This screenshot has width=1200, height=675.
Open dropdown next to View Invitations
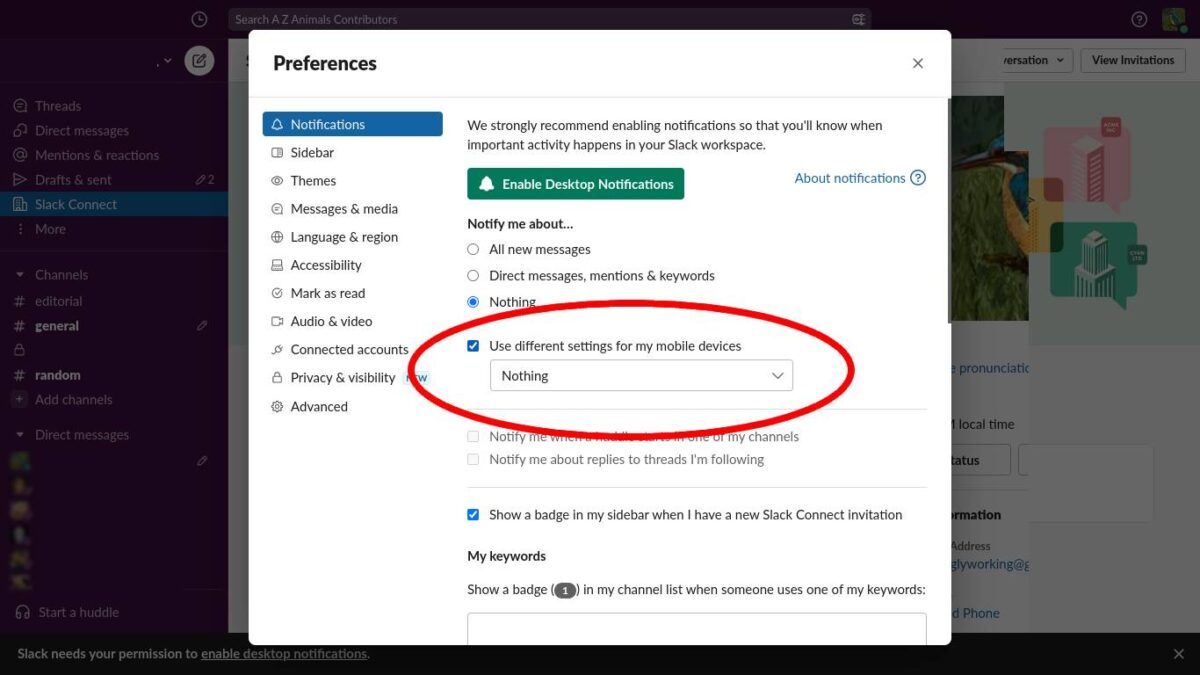click(x=1062, y=60)
